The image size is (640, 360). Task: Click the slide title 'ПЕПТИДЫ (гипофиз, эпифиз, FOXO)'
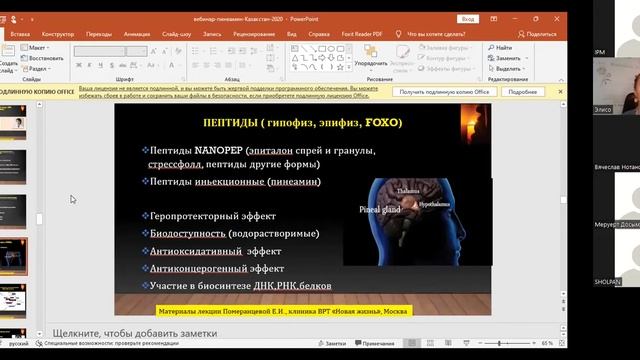tap(302, 122)
